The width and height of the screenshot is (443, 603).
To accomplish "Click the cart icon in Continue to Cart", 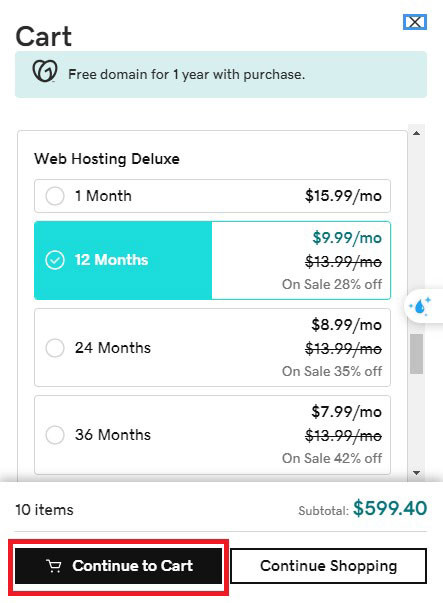I will (x=54, y=566).
